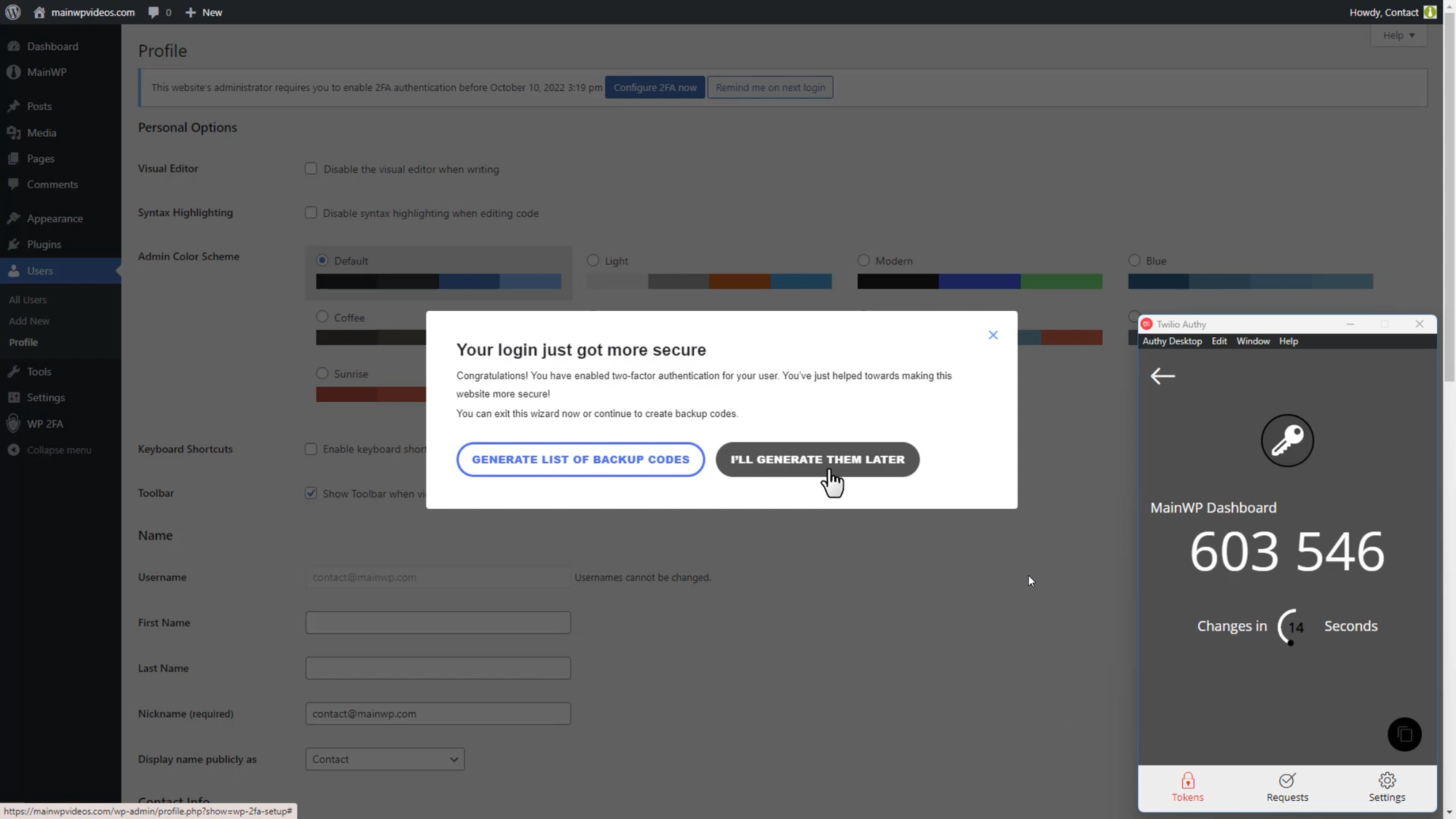Click Configure 2FA now
Screen dimensions: 1456x819
[655, 87]
